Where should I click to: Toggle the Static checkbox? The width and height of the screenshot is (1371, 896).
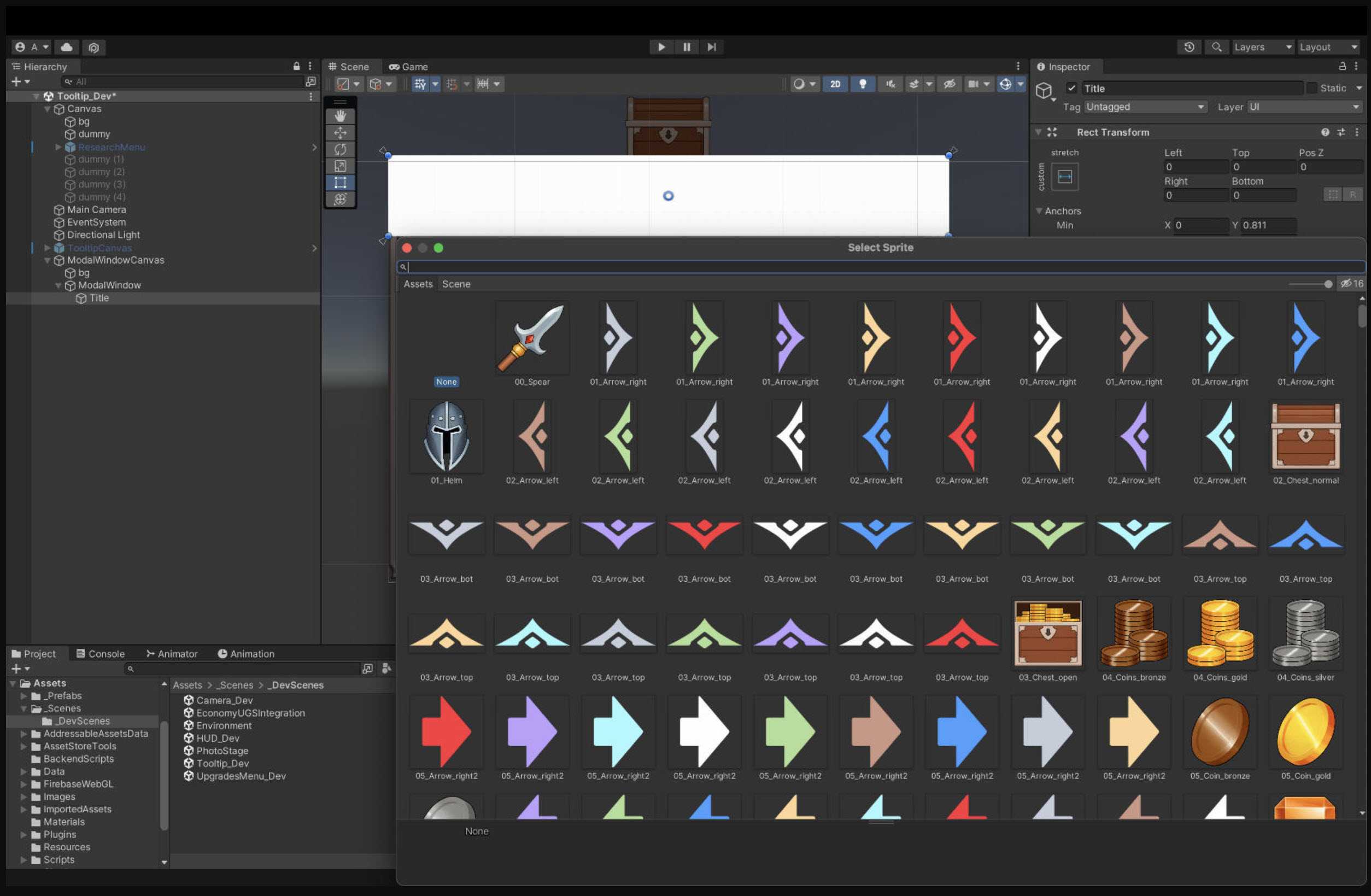1311,88
